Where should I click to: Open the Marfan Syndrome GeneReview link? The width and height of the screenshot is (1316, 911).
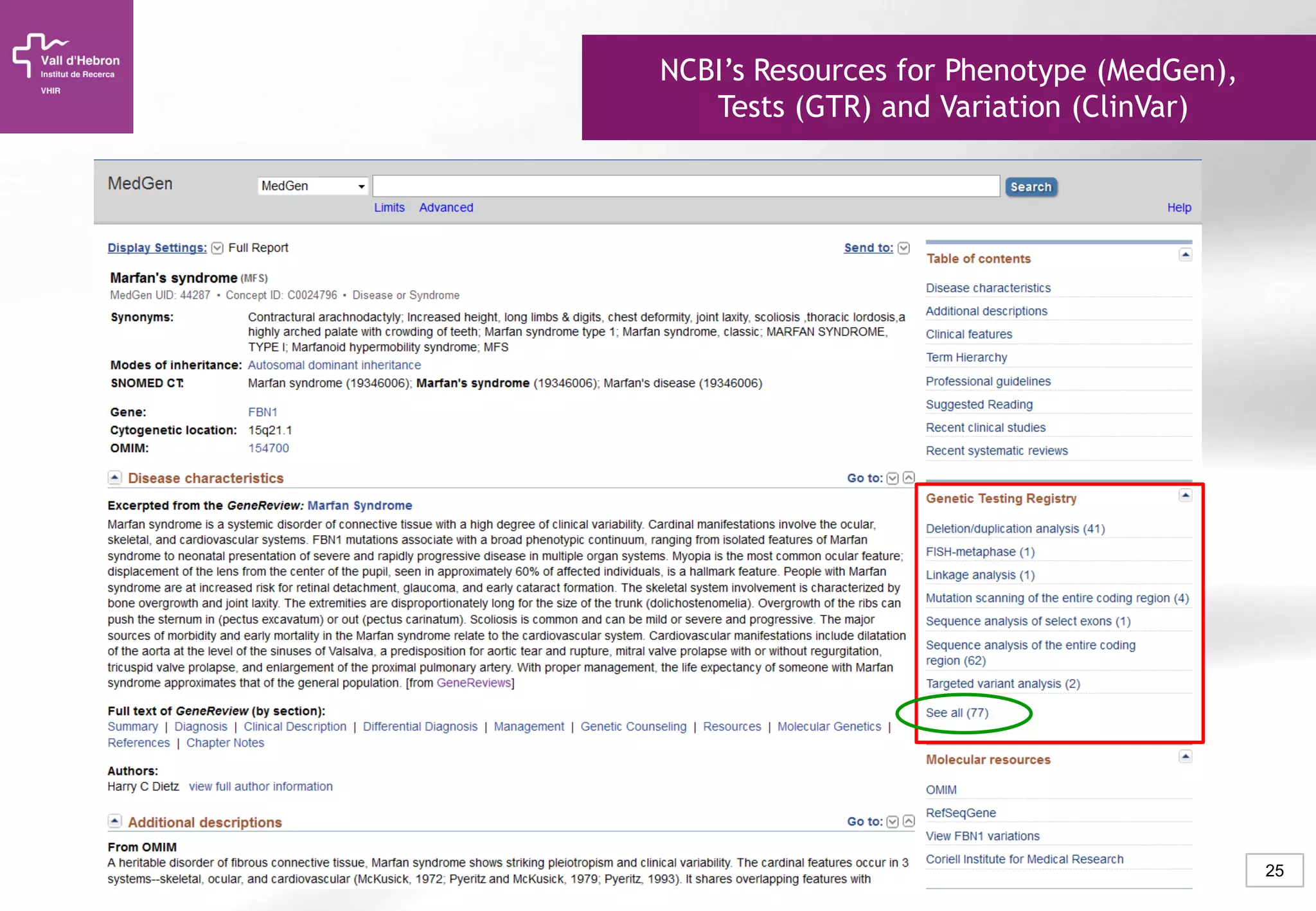(360, 506)
